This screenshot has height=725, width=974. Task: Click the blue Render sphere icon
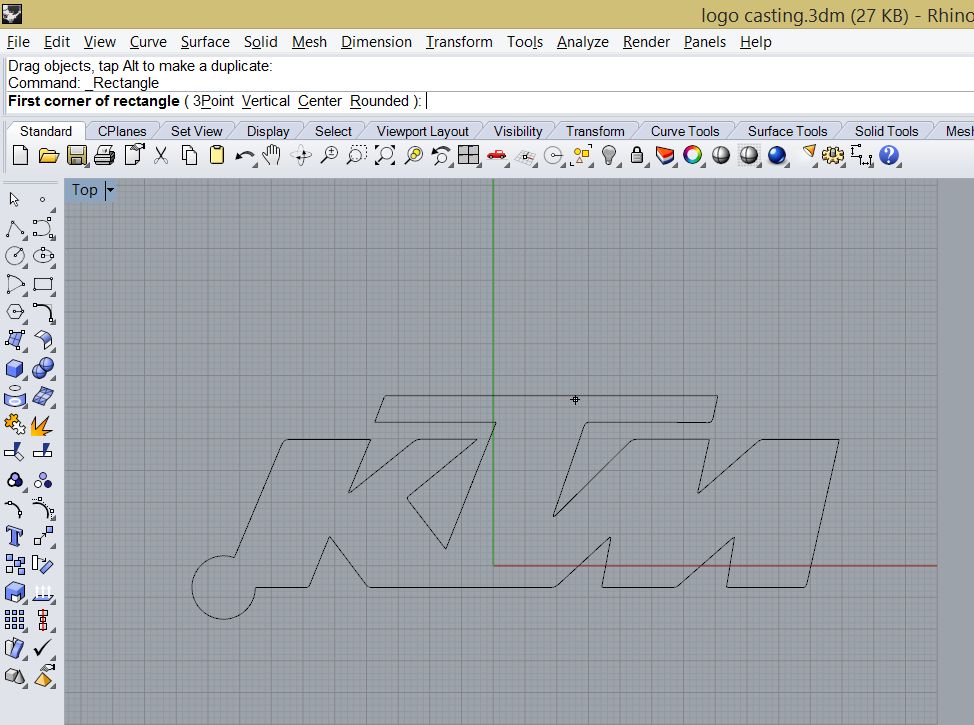(x=776, y=155)
